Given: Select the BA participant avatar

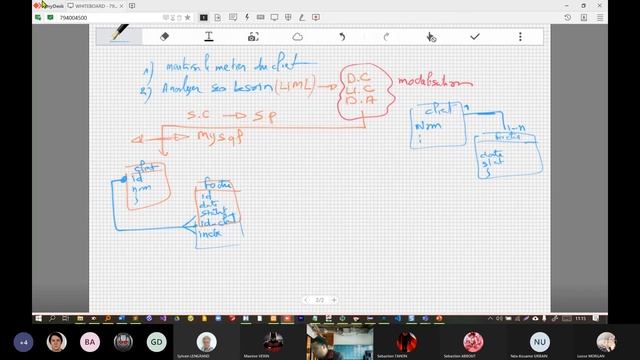Looking at the screenshot, I should tap(90, 342).
